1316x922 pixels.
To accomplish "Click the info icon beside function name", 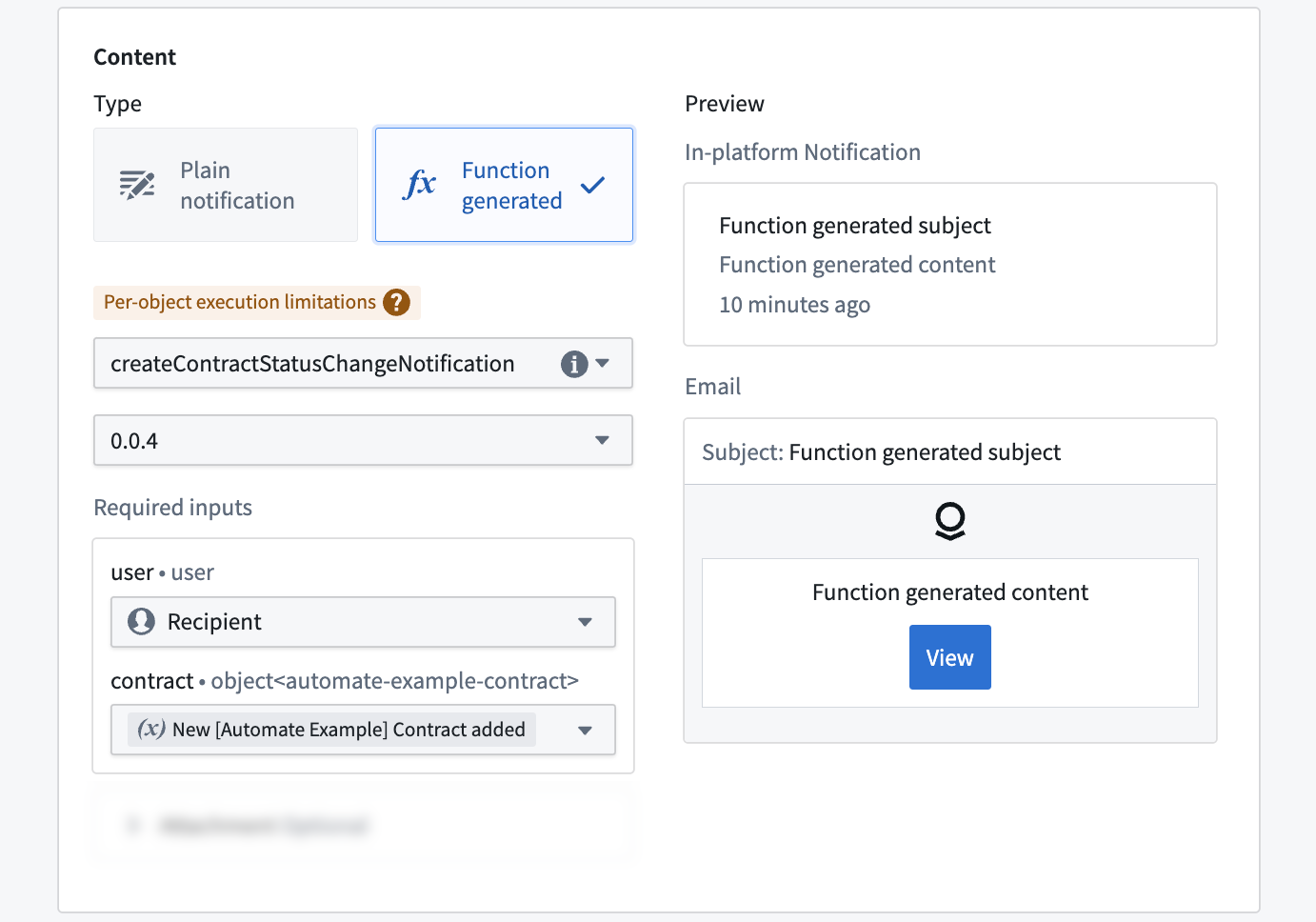I will point(574,364).
